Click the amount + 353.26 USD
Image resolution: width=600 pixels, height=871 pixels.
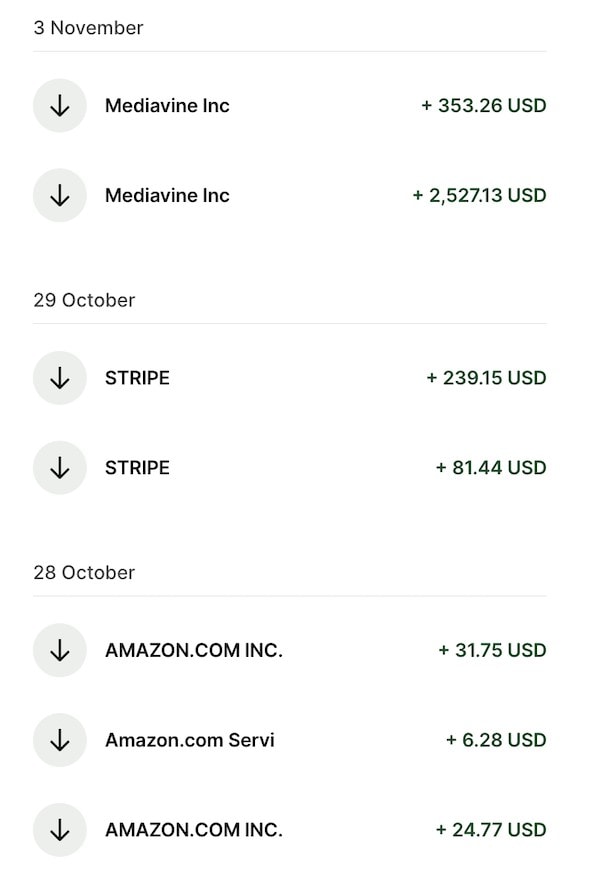pos(484,105)
